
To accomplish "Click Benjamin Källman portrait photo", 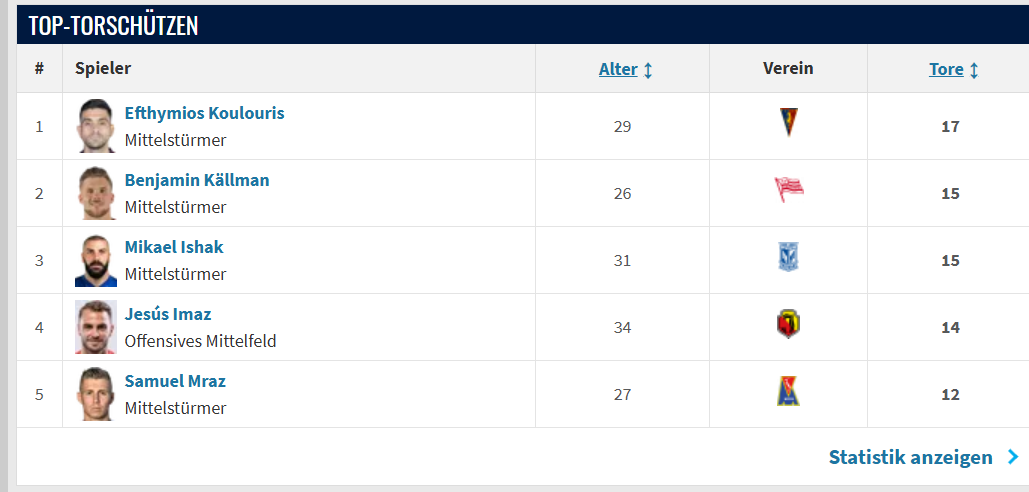I will click(x=96, y=193).
